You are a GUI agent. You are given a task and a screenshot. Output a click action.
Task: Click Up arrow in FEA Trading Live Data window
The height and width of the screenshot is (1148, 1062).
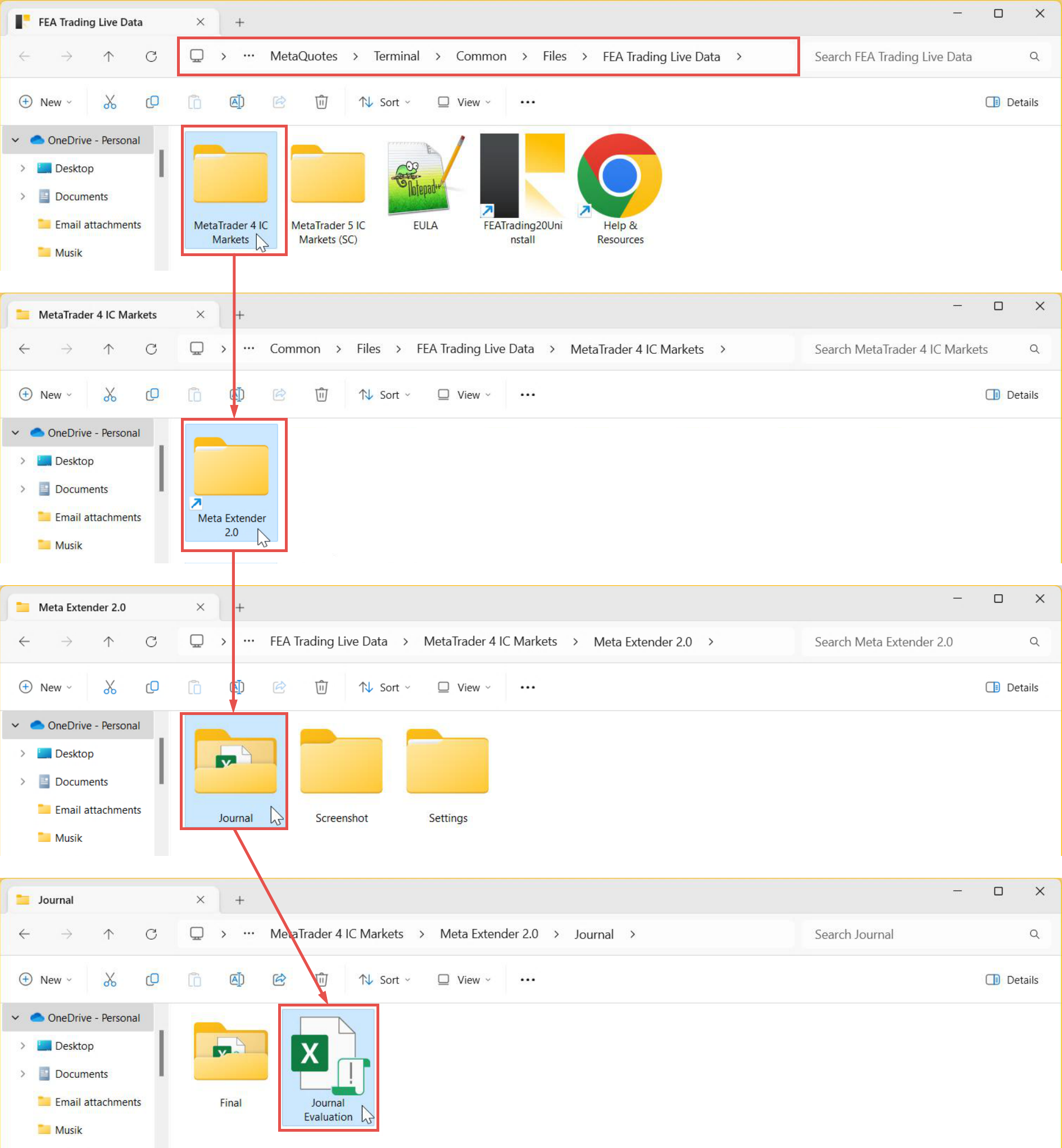[x=108, y=56]
